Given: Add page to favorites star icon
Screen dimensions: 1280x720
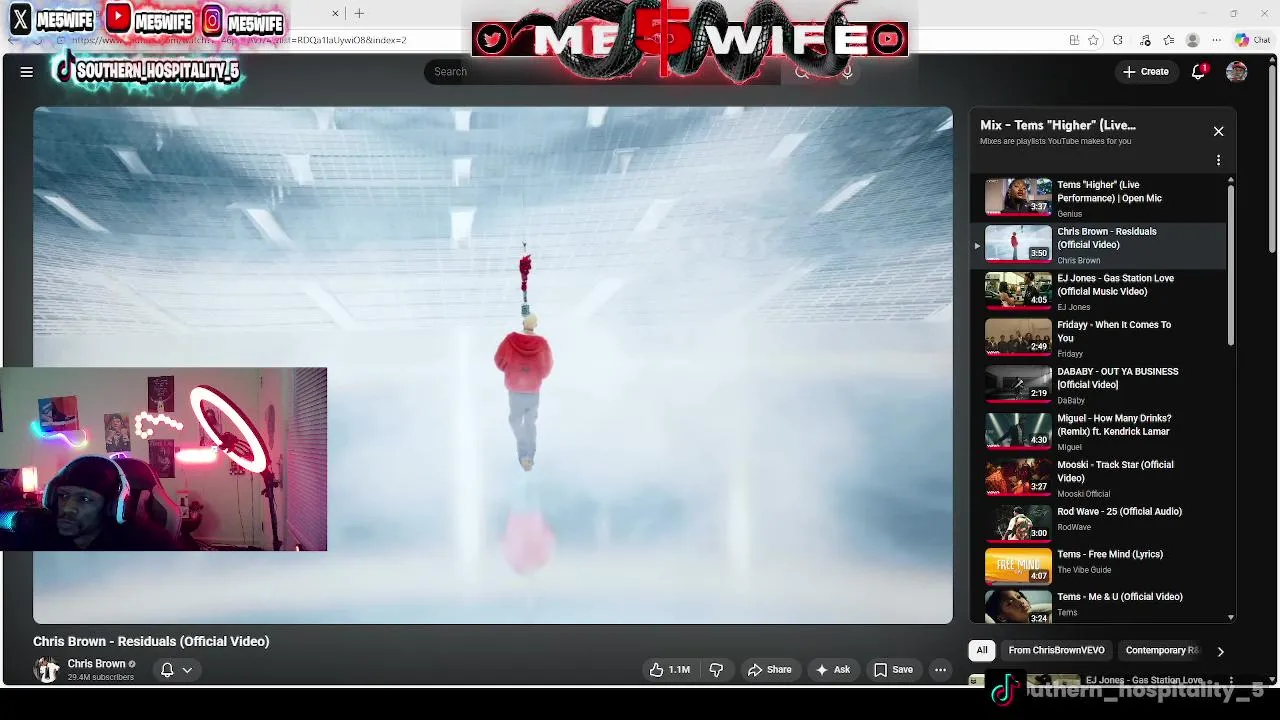Looking at the screenshot, I should (1093, 40).
